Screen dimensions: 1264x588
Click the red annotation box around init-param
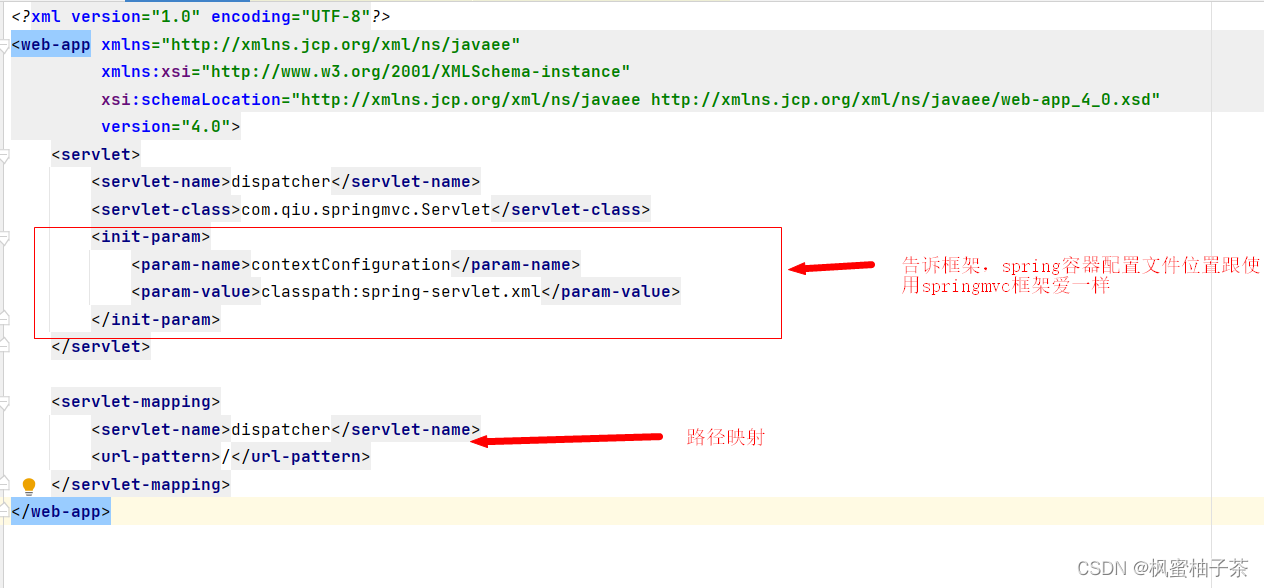(x=408, y=229)
